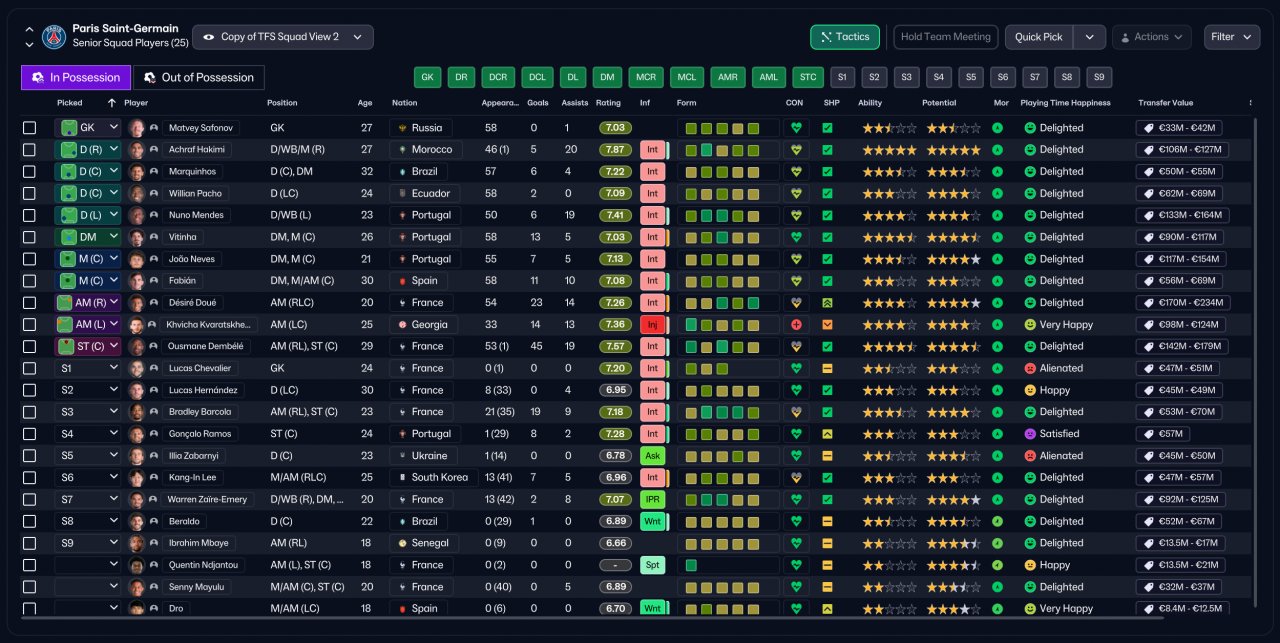The width and height of the screenshot is (1280, 643).
Task: Click the profile icon beside Willian Pacho's name
Action: [154, 194]
